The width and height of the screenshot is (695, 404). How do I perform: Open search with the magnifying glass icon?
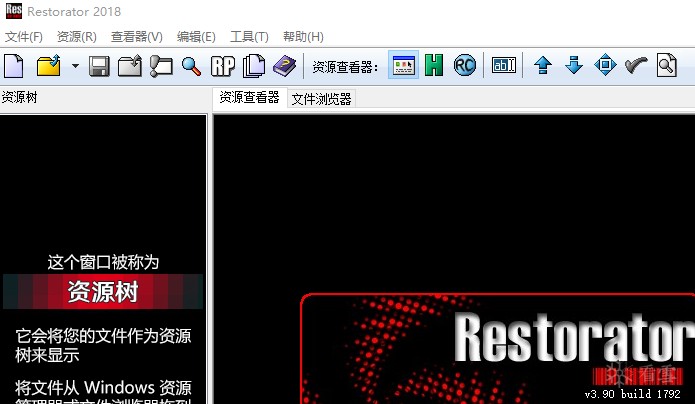(x=191, y=66)
